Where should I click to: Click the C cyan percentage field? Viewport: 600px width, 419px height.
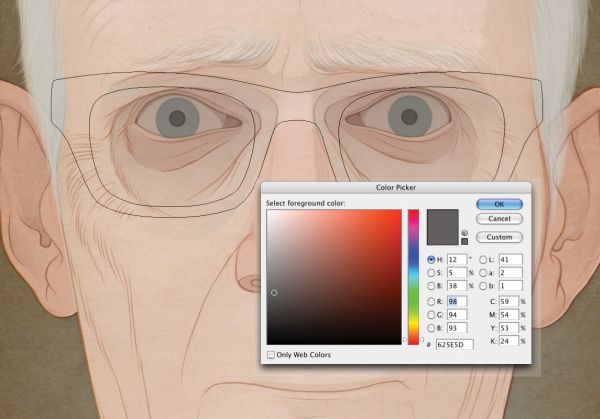pyautogui.click(x=509, y=302)
